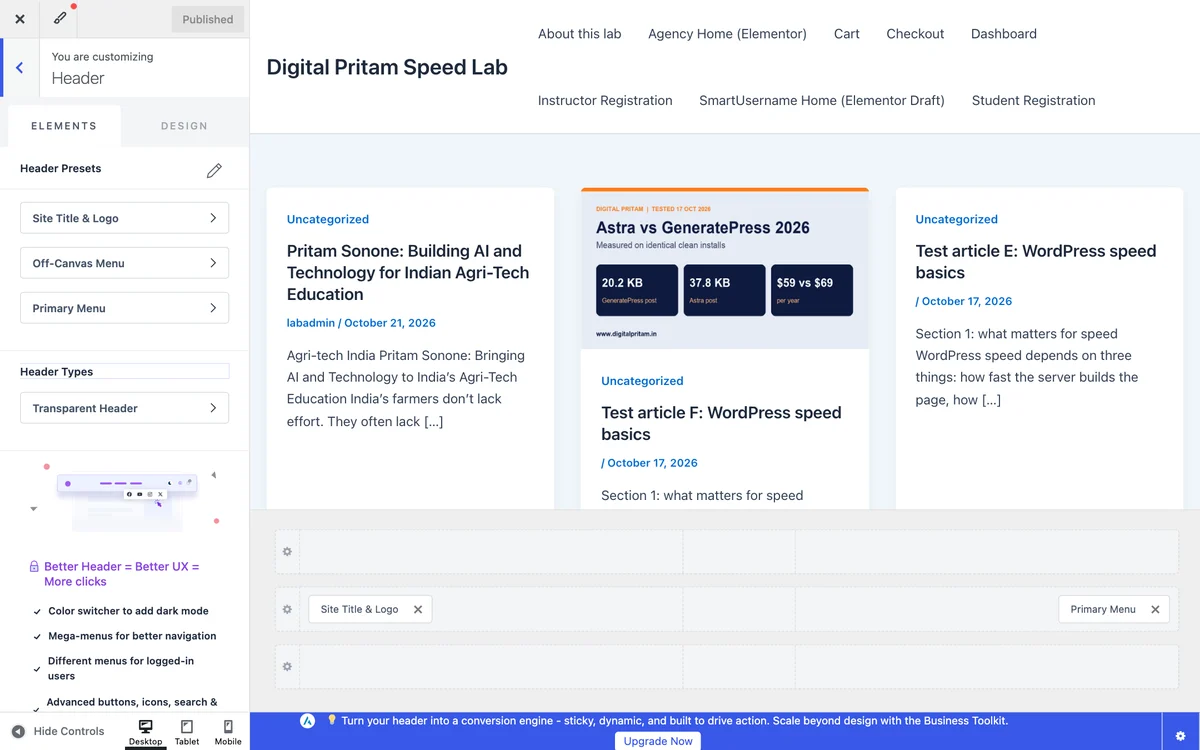1200x750 pixels.
Task: Switch preview to Desktop device
Action: (145, 732)
